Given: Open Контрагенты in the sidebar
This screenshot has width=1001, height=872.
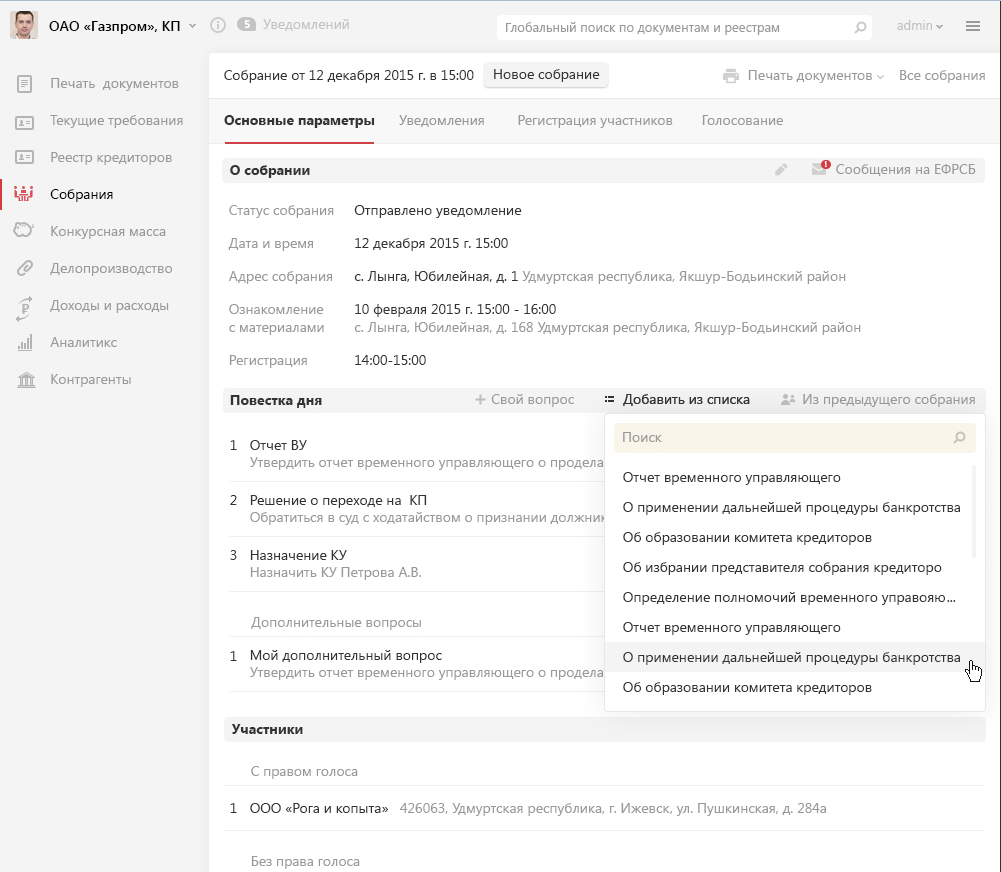Looking at the screenshot, I should pyautogui.click(x=90, y=379).
